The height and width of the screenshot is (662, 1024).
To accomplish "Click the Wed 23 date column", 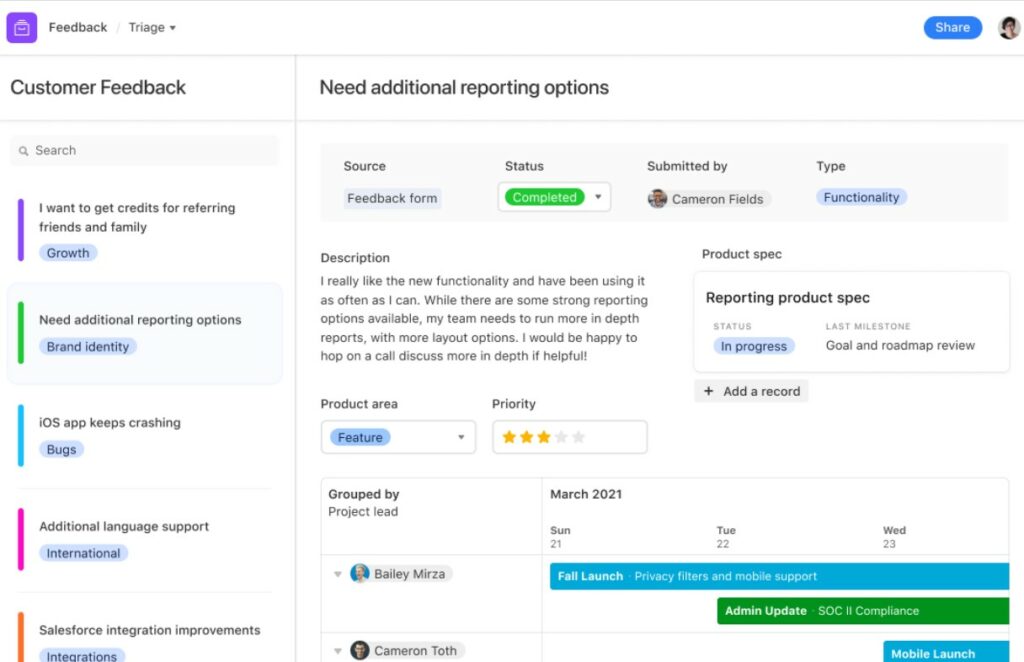I will pyautogui.click(x=894, y=537).
